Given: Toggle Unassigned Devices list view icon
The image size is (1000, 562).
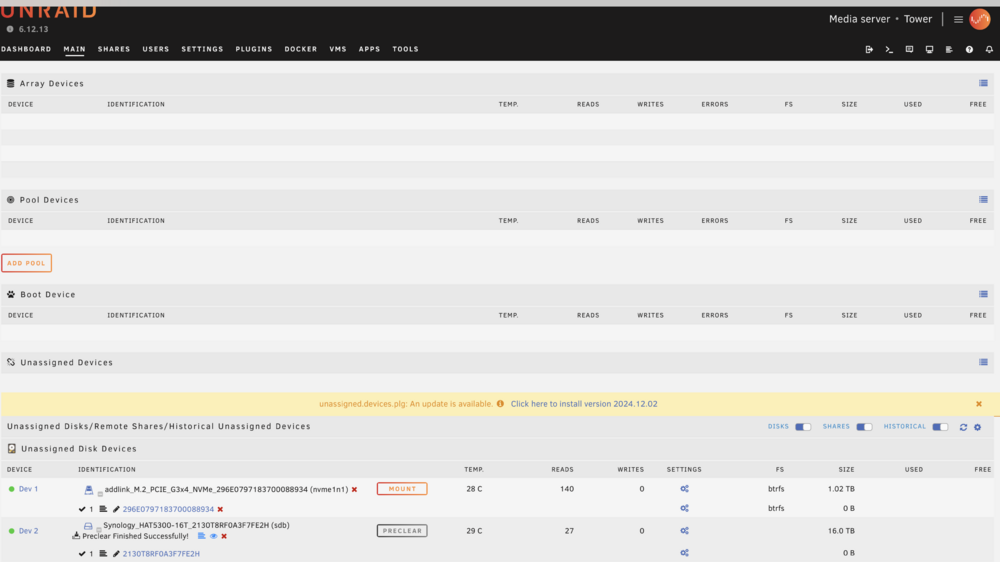Looking at the screenshot, I should [x=983, y=362].
